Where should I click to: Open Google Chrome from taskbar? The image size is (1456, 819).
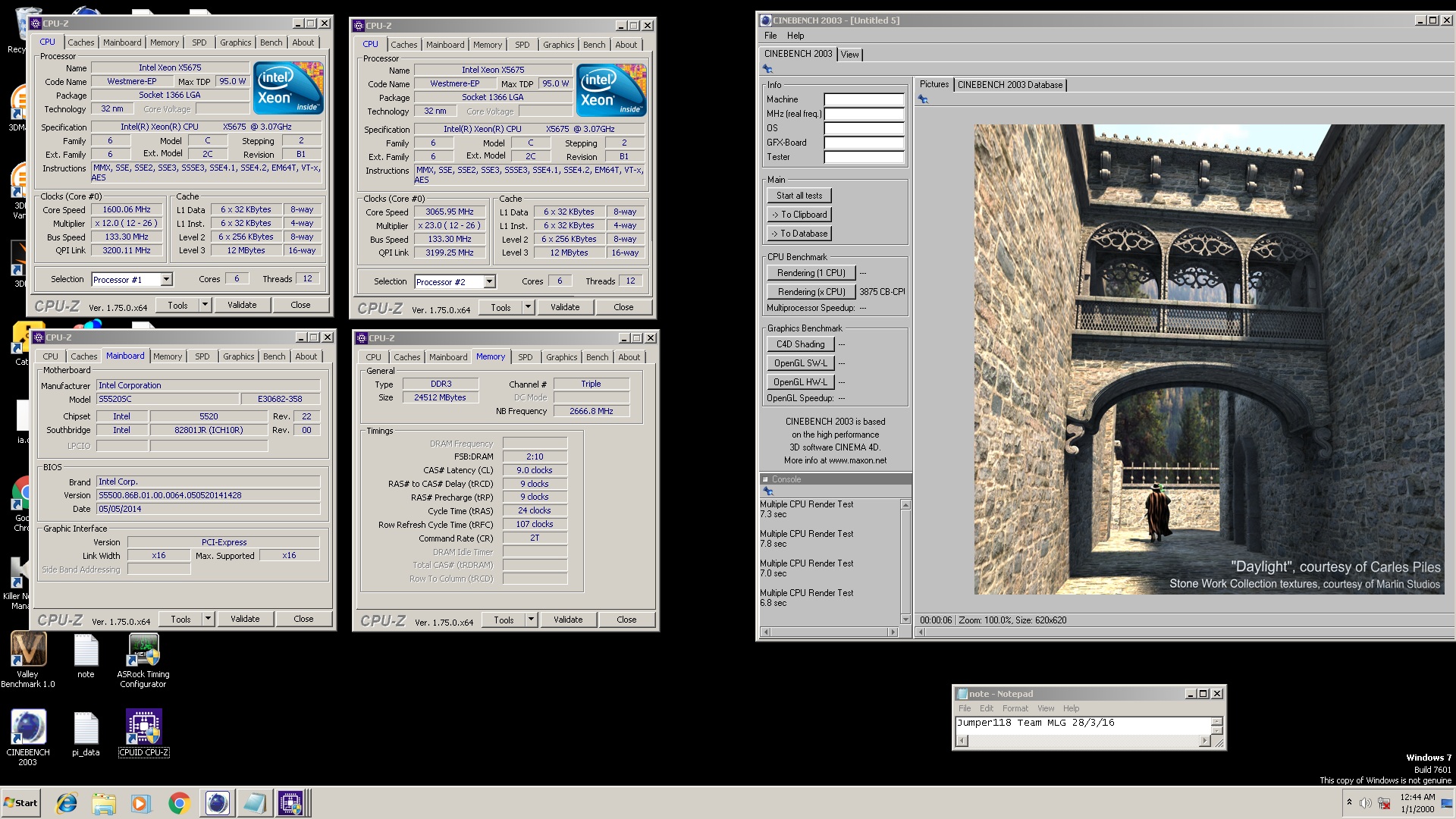179,803
